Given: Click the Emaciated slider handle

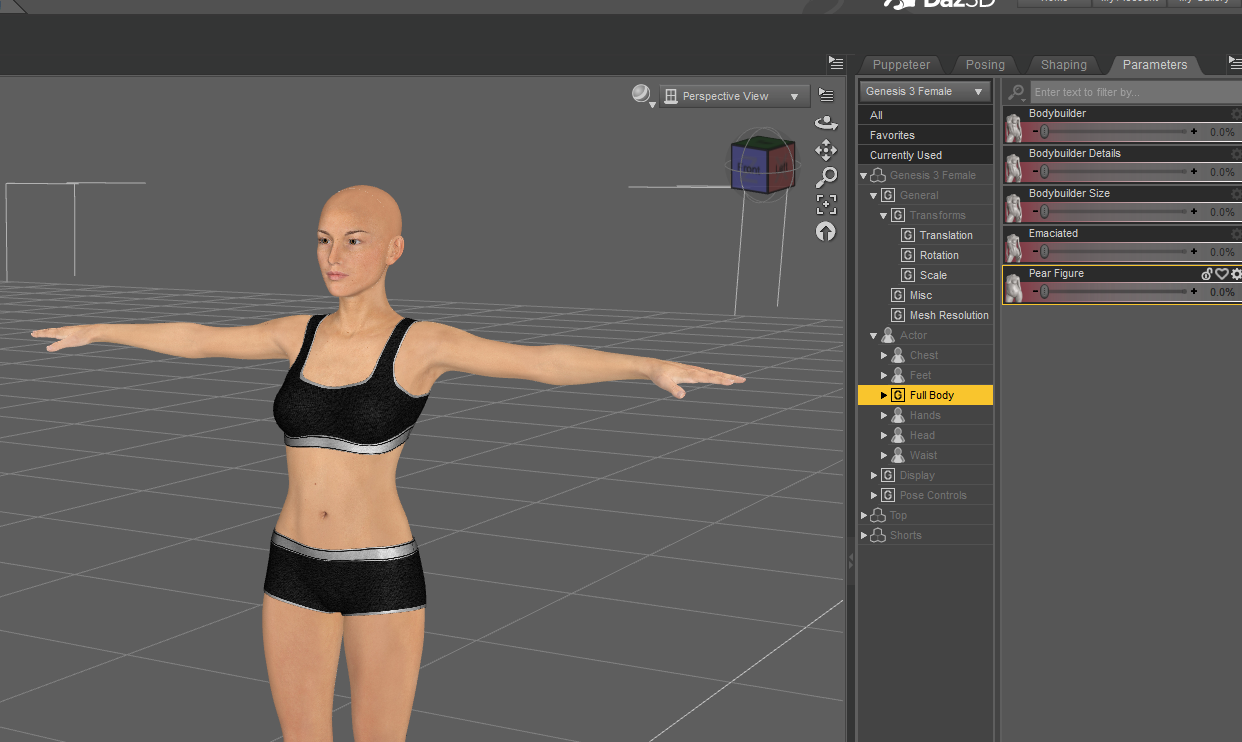Looking at the screenshot, I should (x=1044, y=251).
